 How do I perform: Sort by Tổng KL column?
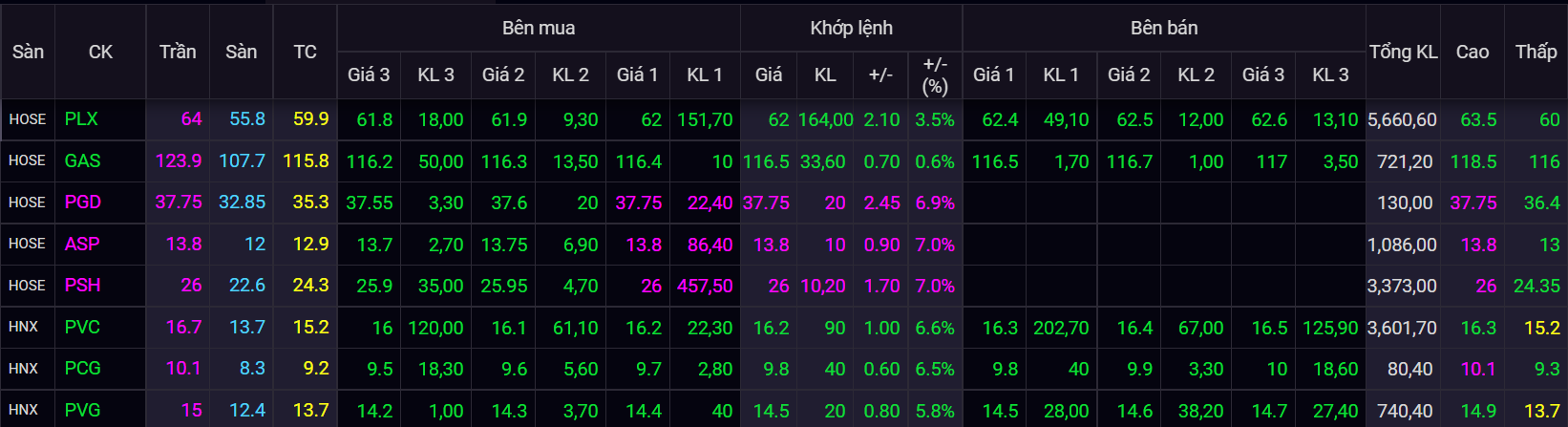click(x=1403, y=53)
